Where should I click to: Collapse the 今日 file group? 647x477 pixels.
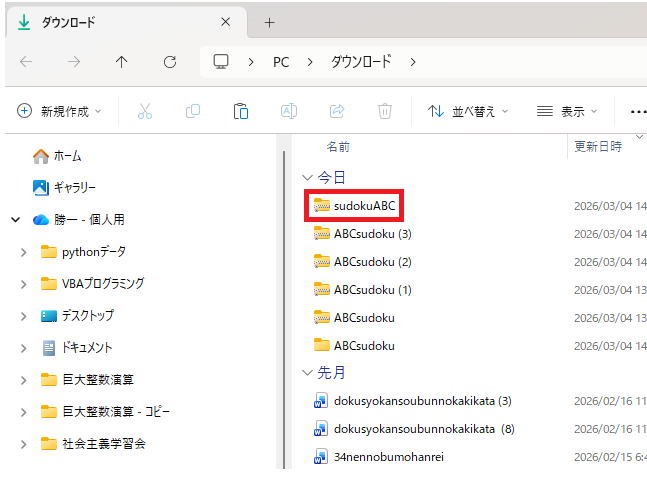pyautogui.click(x=307, y=177)
